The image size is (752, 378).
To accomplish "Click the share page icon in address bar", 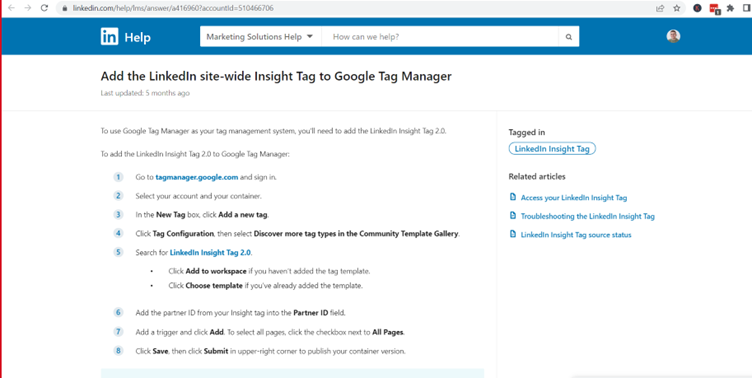I will click(x=660, y=8).
